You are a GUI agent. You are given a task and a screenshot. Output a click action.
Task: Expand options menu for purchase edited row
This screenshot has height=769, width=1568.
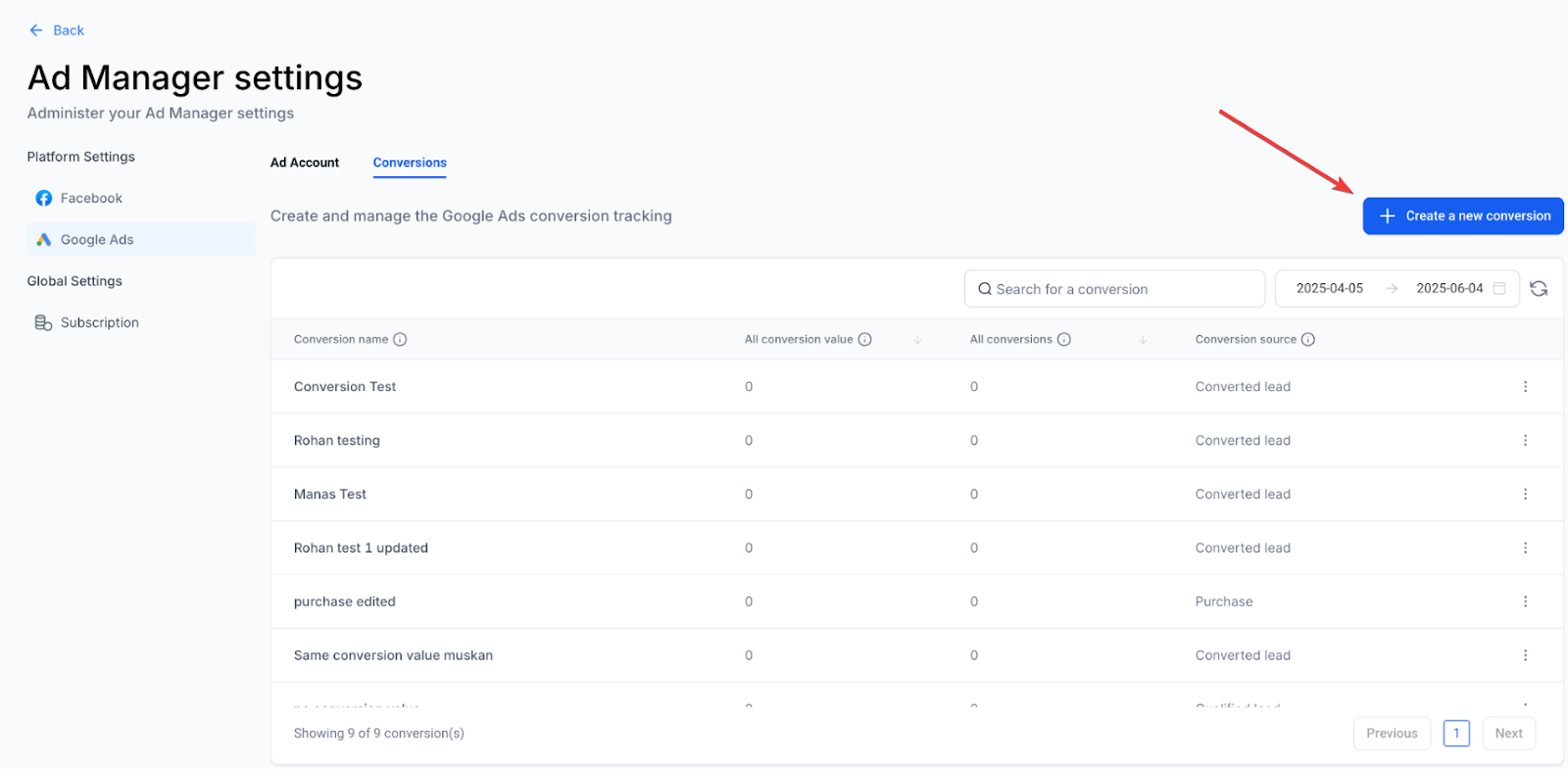(1525, 601)
